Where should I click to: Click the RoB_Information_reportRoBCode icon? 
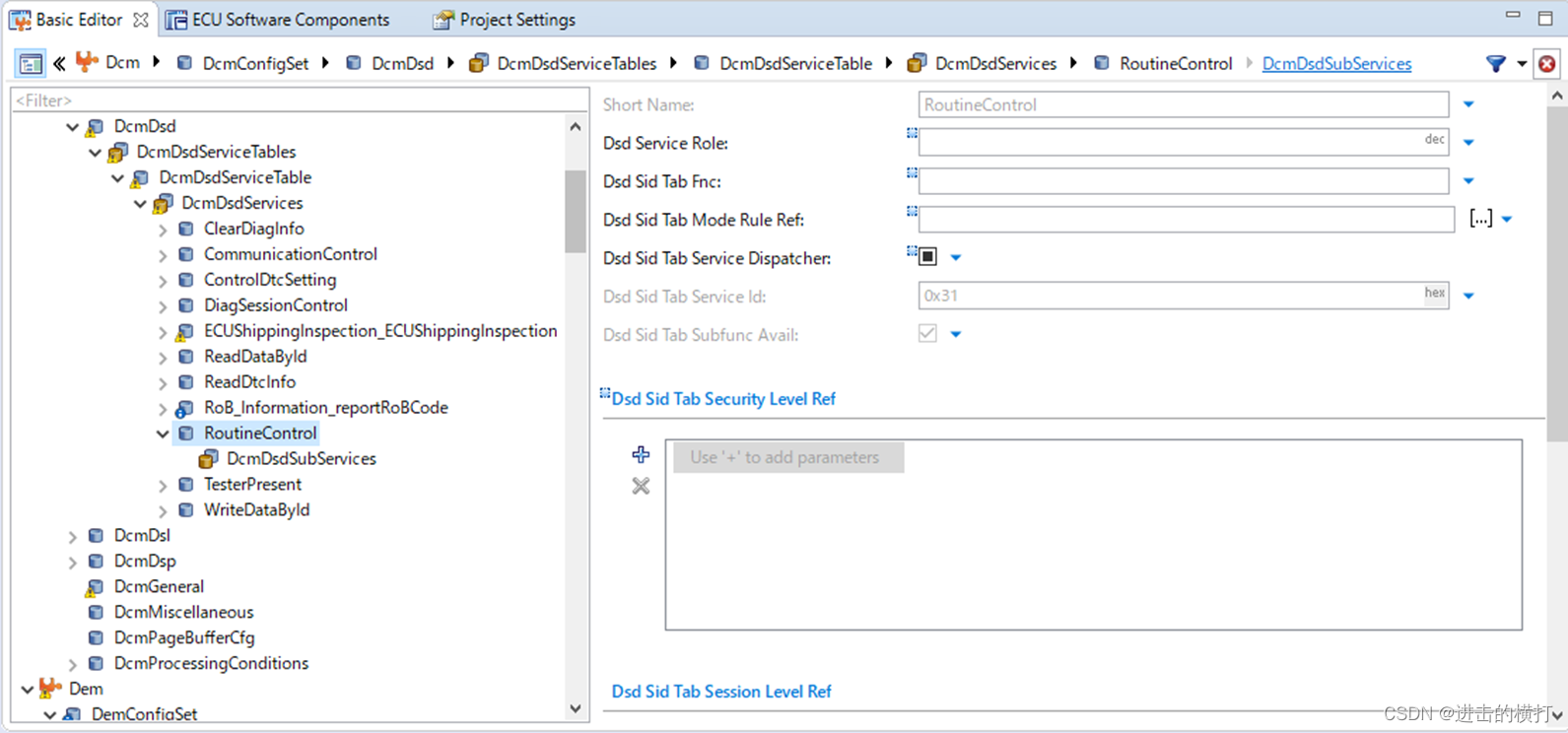point(184,408)
